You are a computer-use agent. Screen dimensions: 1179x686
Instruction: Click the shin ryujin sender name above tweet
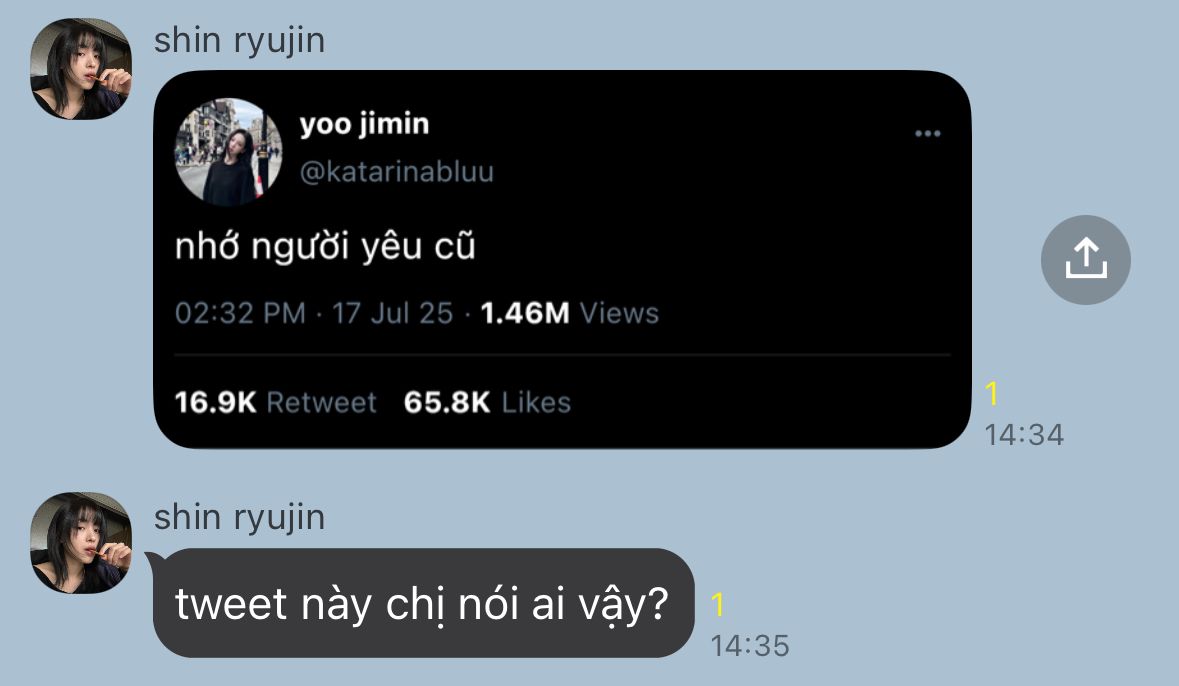[239, 41]
